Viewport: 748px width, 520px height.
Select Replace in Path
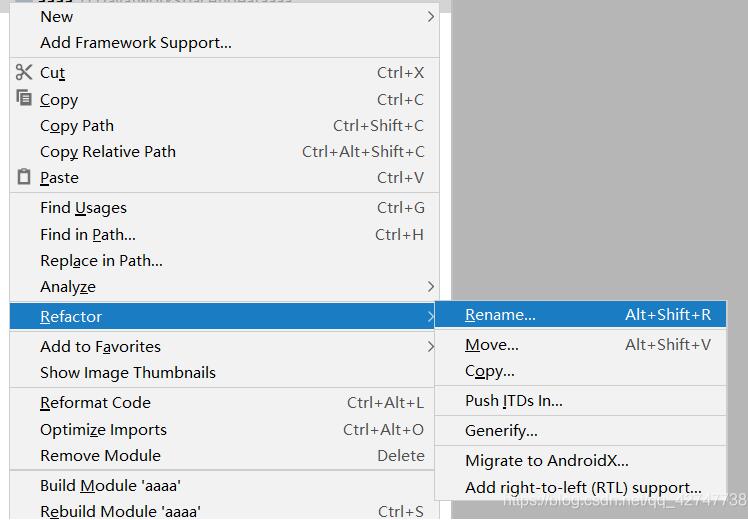pyautogui.click(x=101, y=261)
